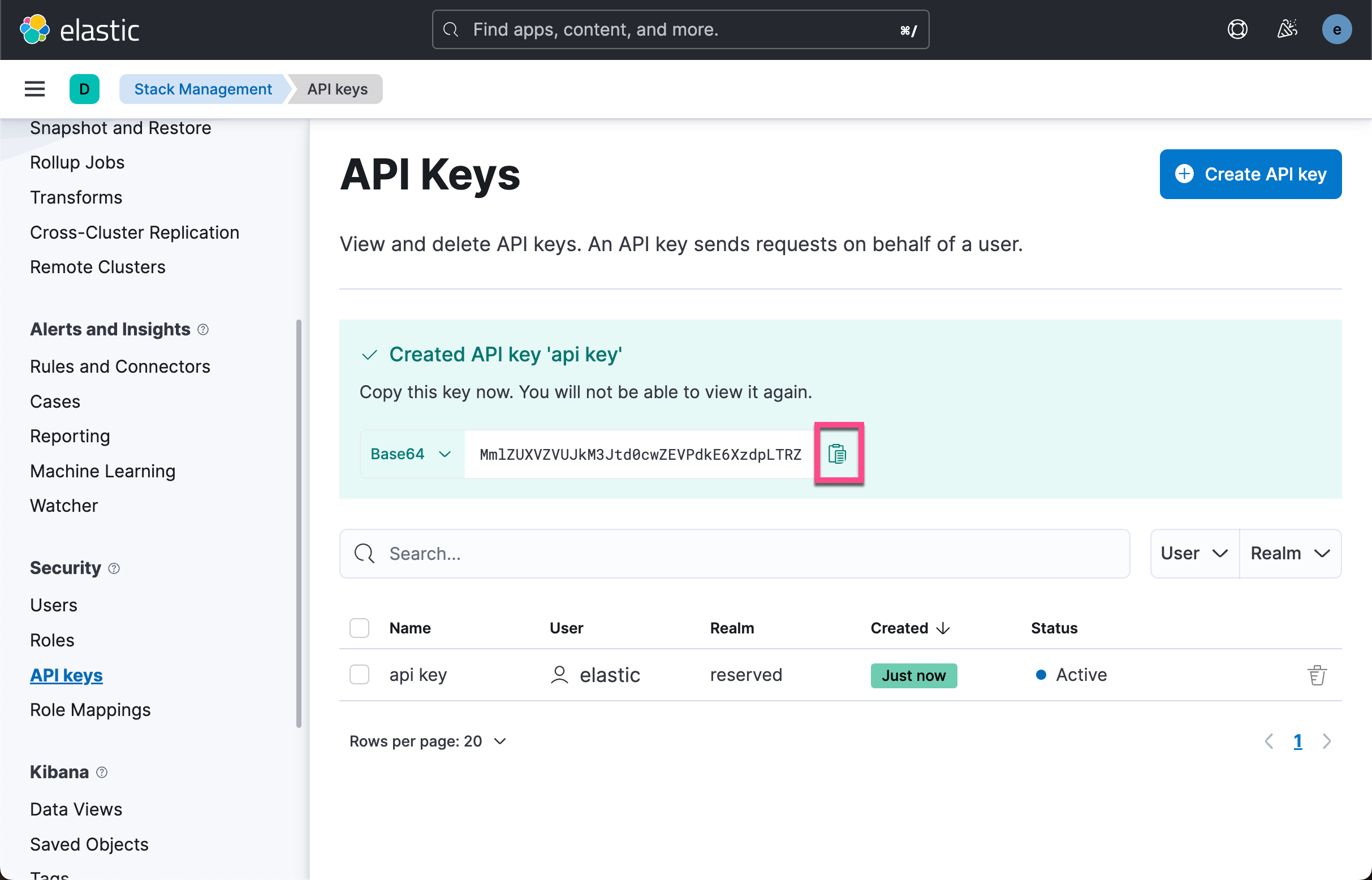Toggle the hamburger navigation menu
This screenshot has width=1372, height=880.
point(35,89)
